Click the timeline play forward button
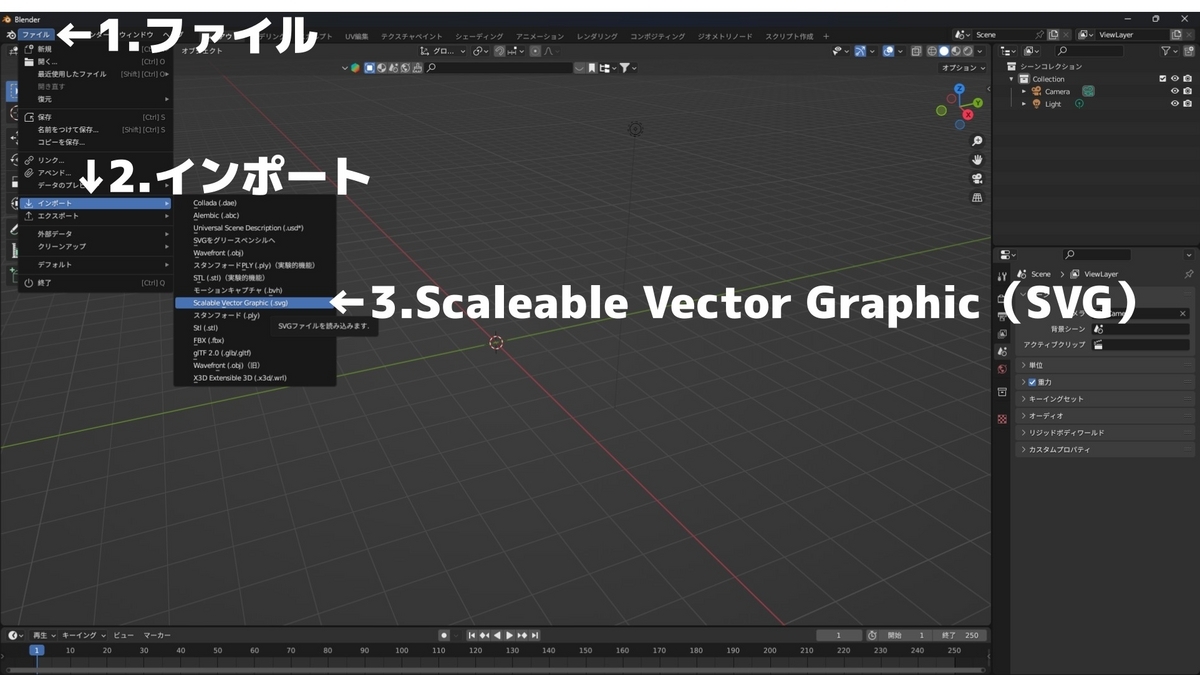 click(x=509, y=635)
